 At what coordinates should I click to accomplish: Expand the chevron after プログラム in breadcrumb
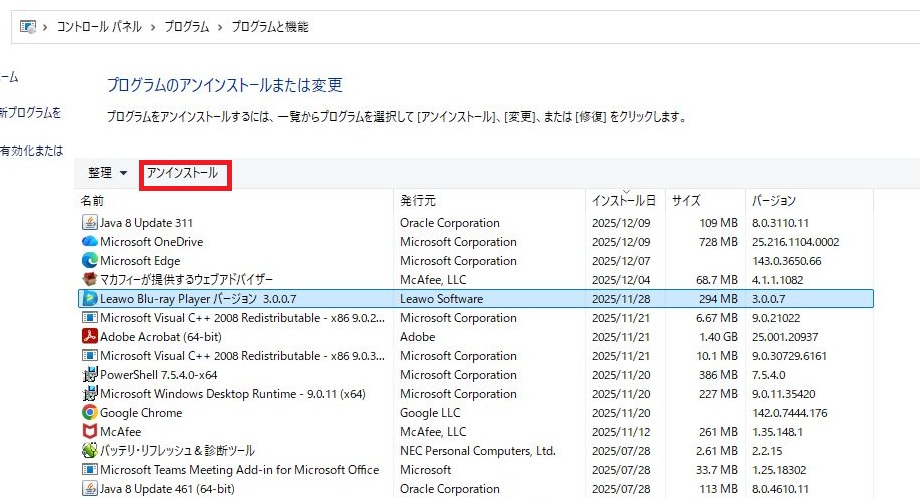point(220,27)
